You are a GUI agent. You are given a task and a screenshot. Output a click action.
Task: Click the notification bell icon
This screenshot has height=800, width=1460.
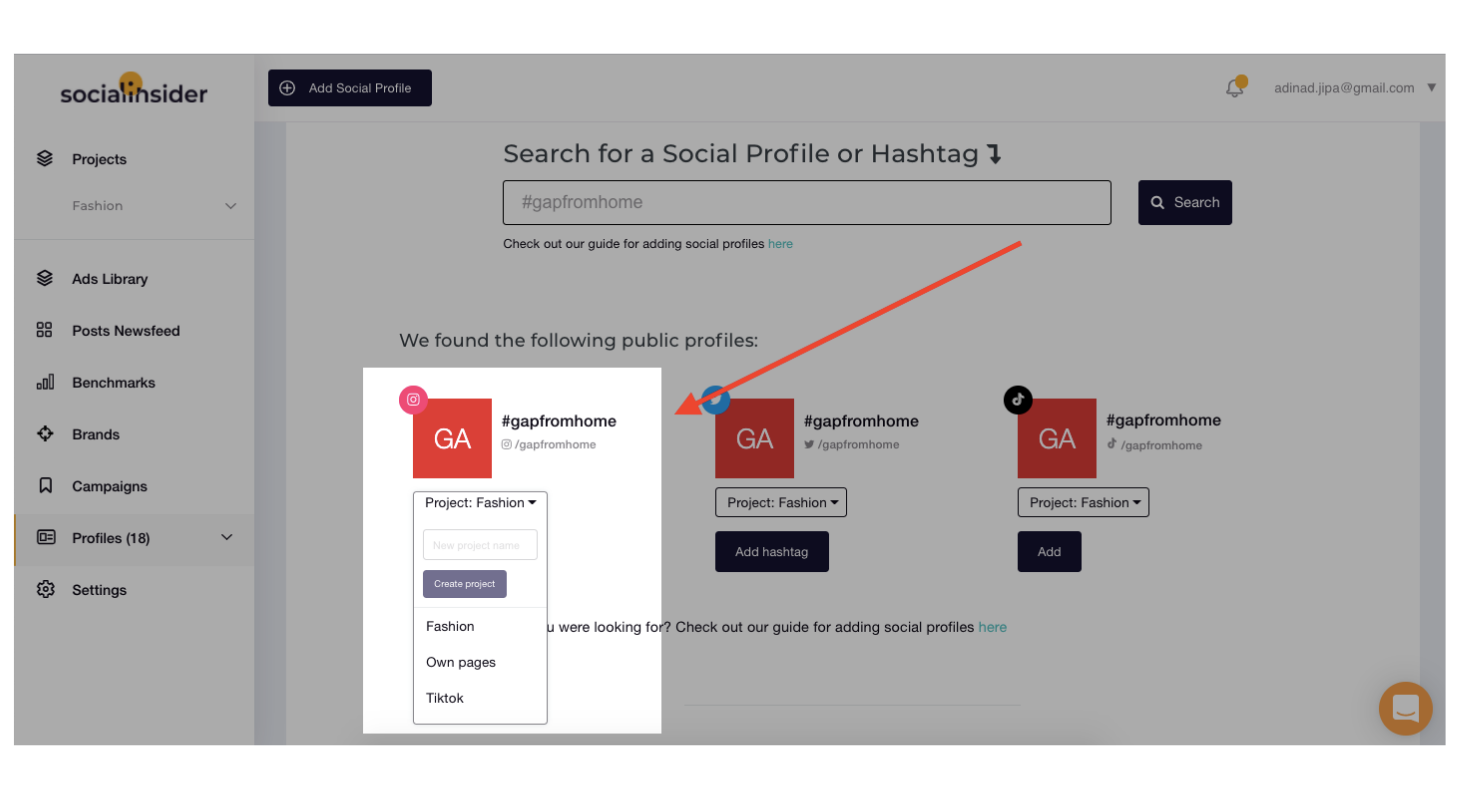1235,87
